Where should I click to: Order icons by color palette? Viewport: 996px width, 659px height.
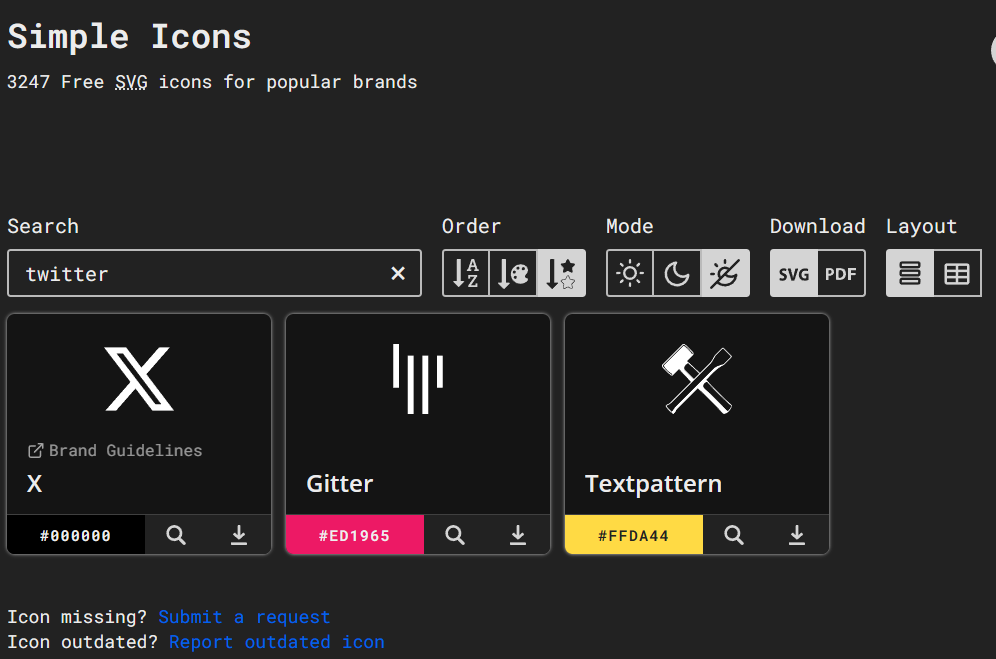pos(513,273)
